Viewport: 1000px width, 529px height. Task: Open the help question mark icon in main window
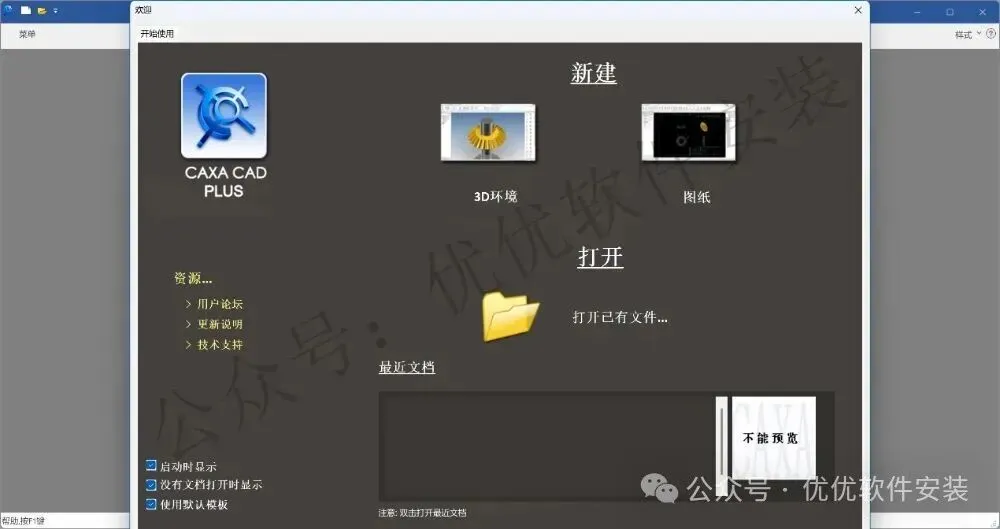point(990,34)
